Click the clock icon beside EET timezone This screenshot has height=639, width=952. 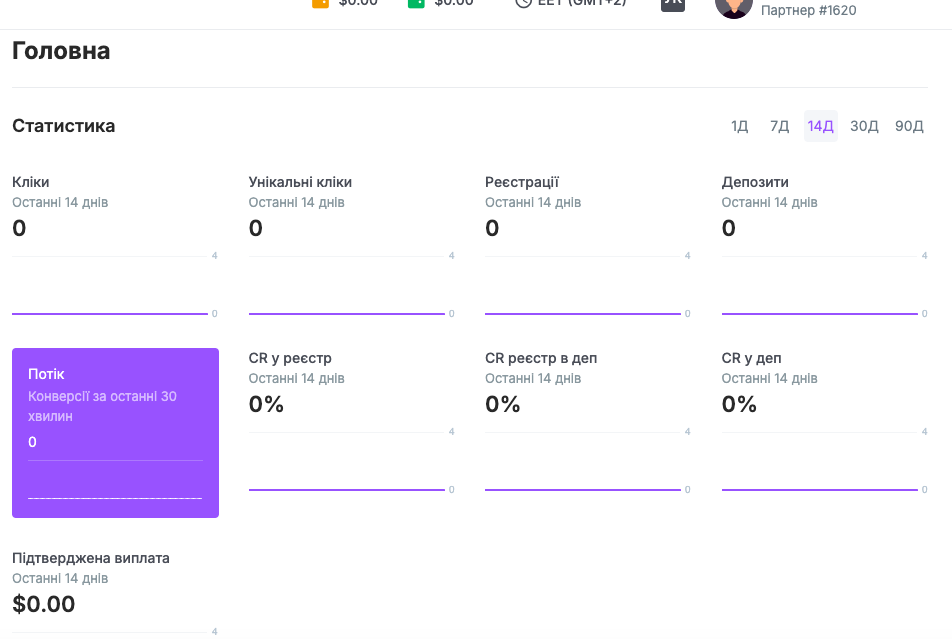coord(523,3)
